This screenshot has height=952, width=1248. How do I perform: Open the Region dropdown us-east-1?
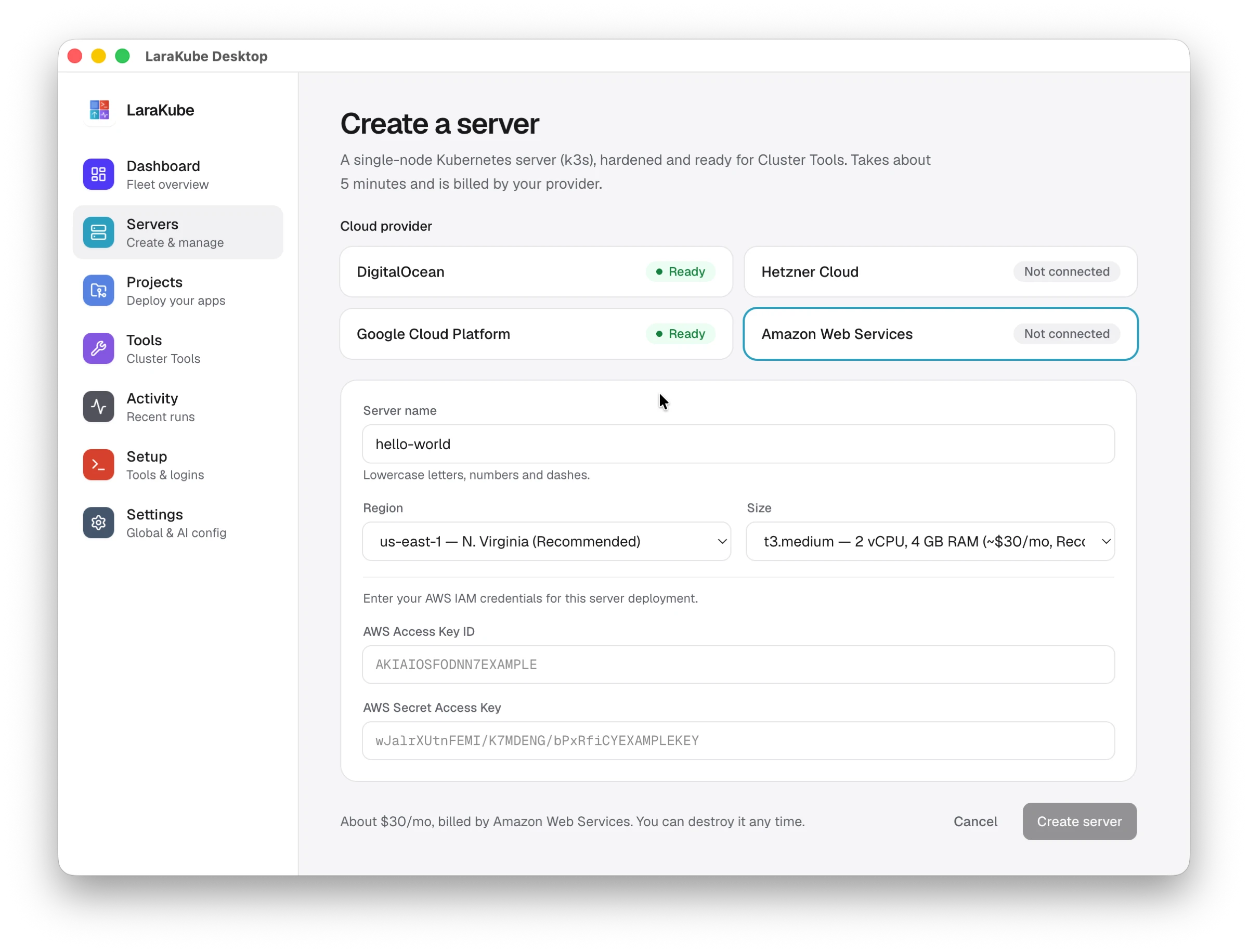pos(547,542)
